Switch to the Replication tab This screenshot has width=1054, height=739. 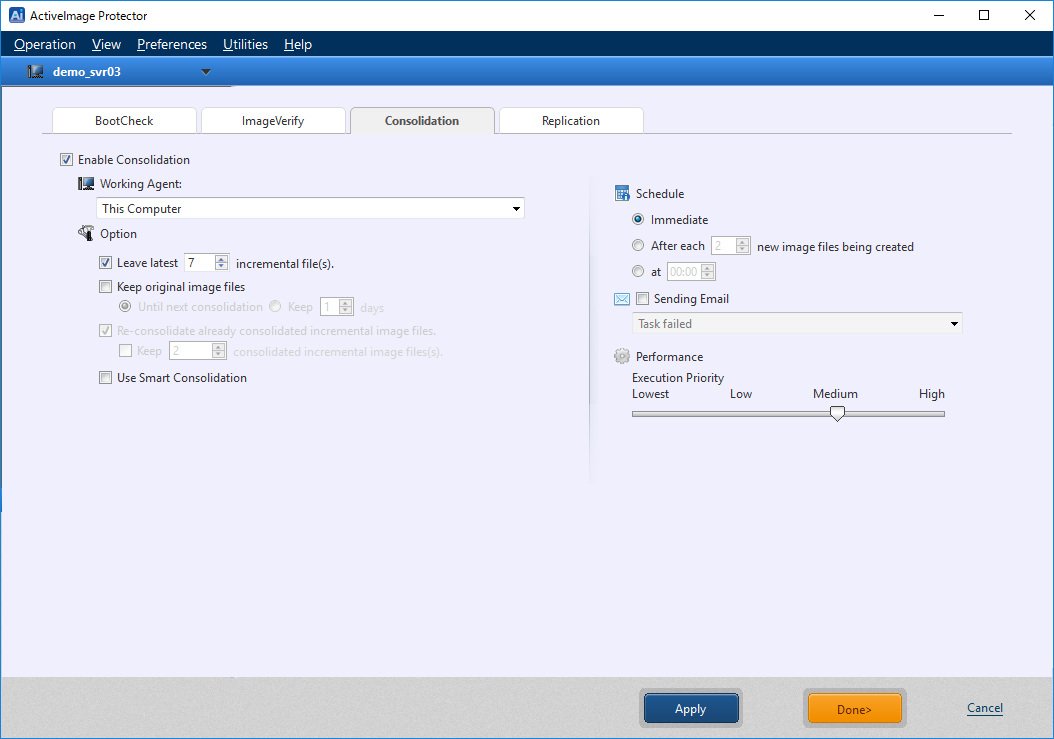pyautogui.click(x=571, y=121)
